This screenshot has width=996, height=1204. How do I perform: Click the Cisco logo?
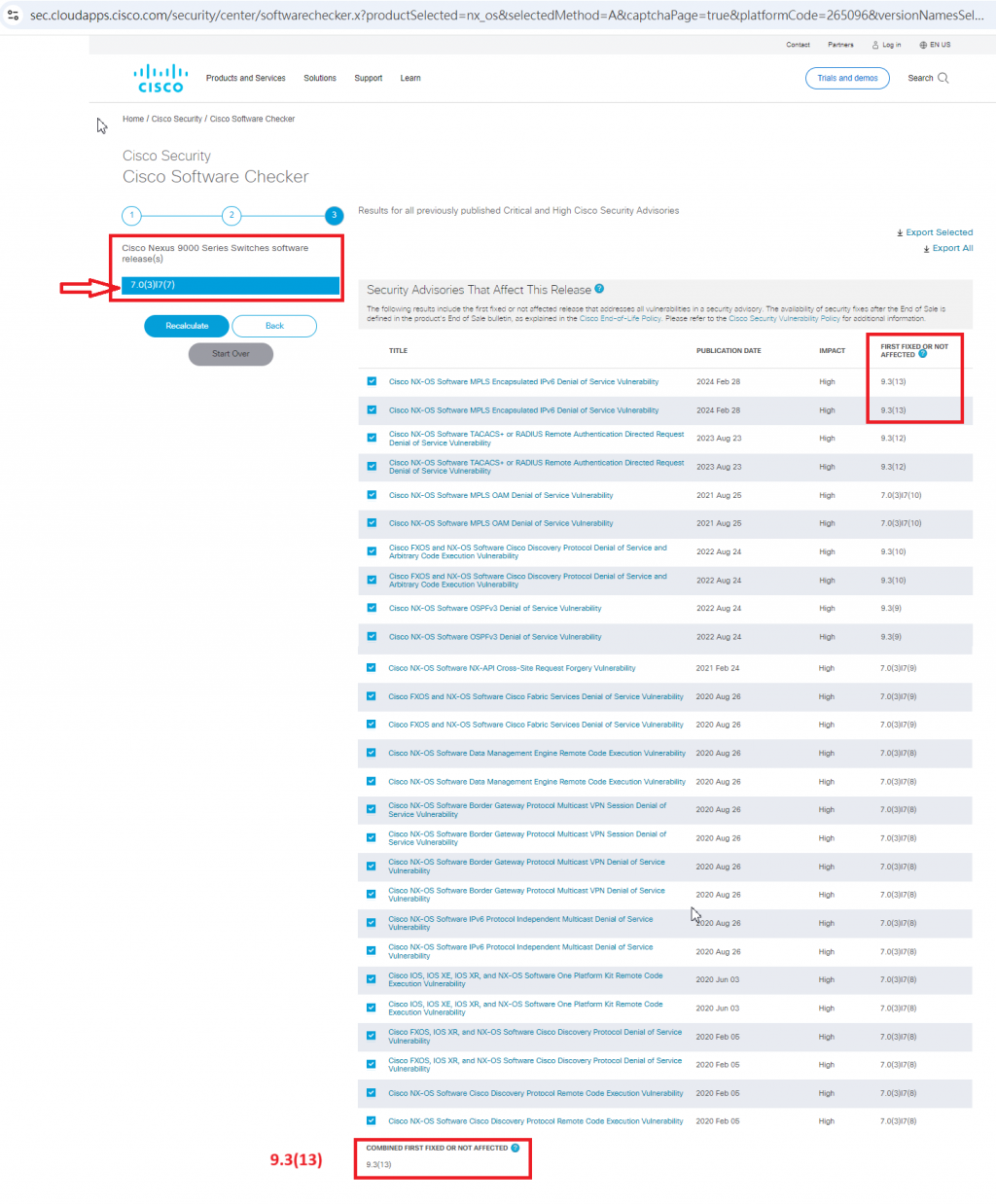tap(160, 78)
